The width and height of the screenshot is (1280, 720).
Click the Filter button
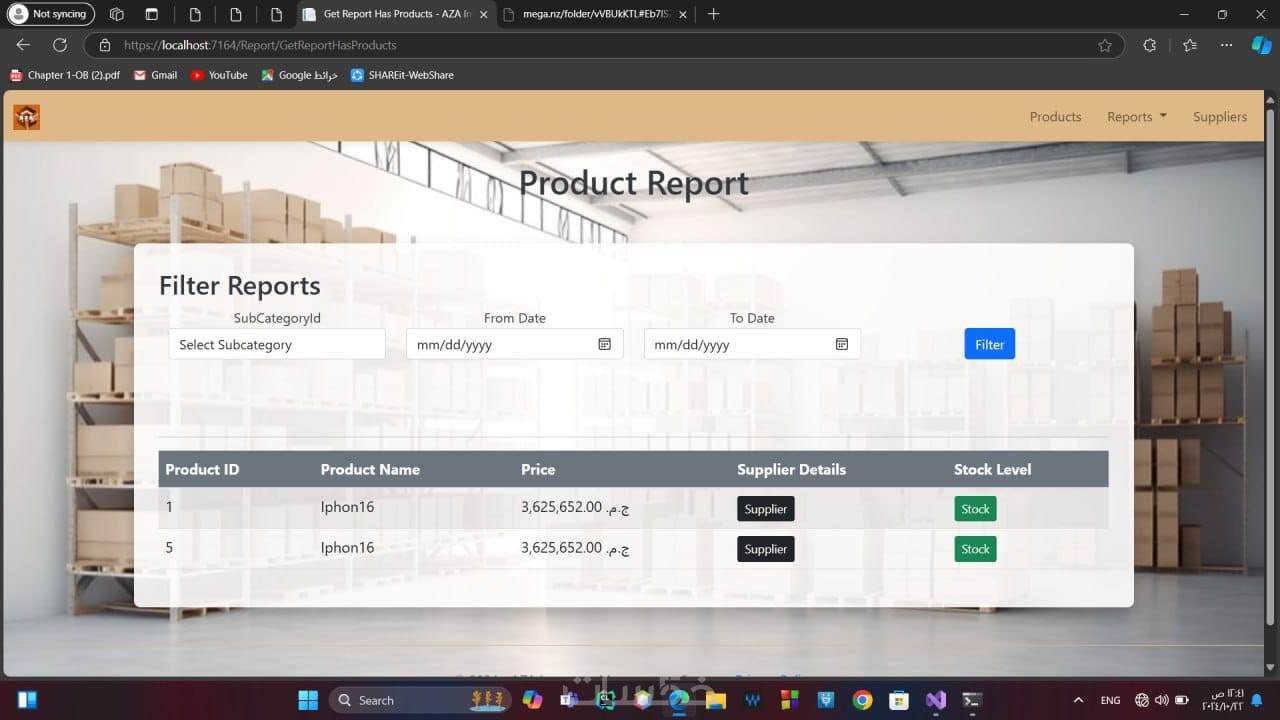tap(990, 344)
